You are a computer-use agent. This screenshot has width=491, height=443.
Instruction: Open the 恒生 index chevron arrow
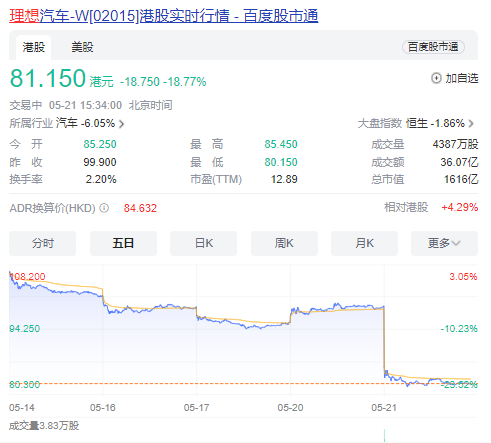[471, 124]
